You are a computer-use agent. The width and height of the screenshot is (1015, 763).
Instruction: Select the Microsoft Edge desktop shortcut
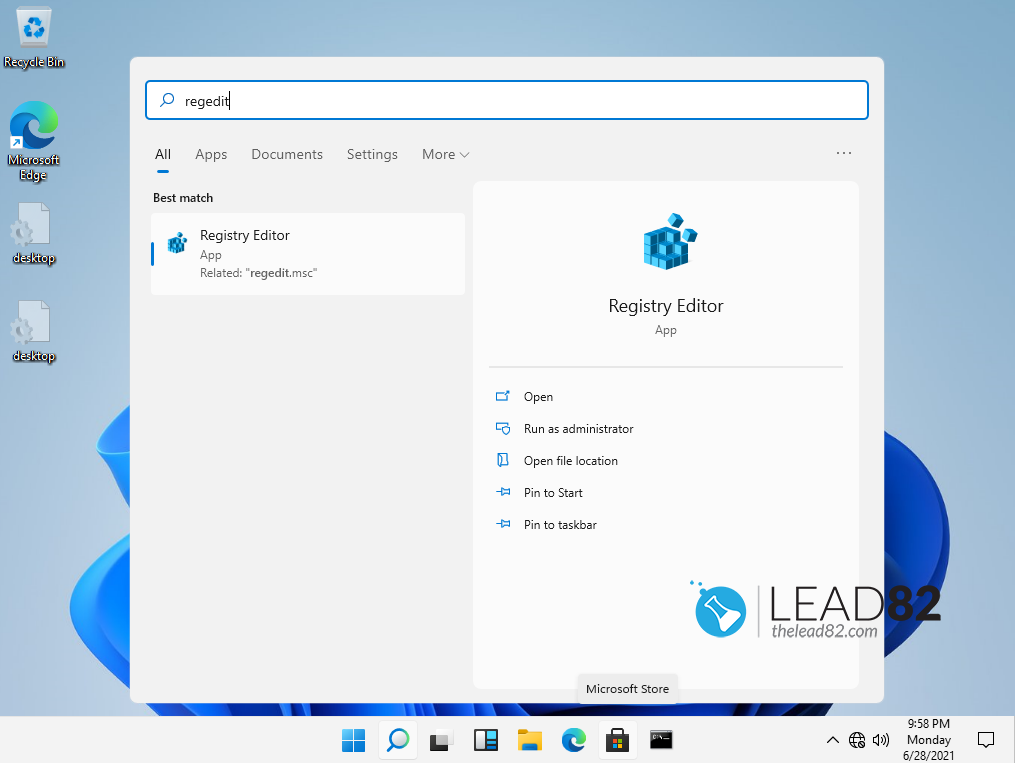pos(33,140)
